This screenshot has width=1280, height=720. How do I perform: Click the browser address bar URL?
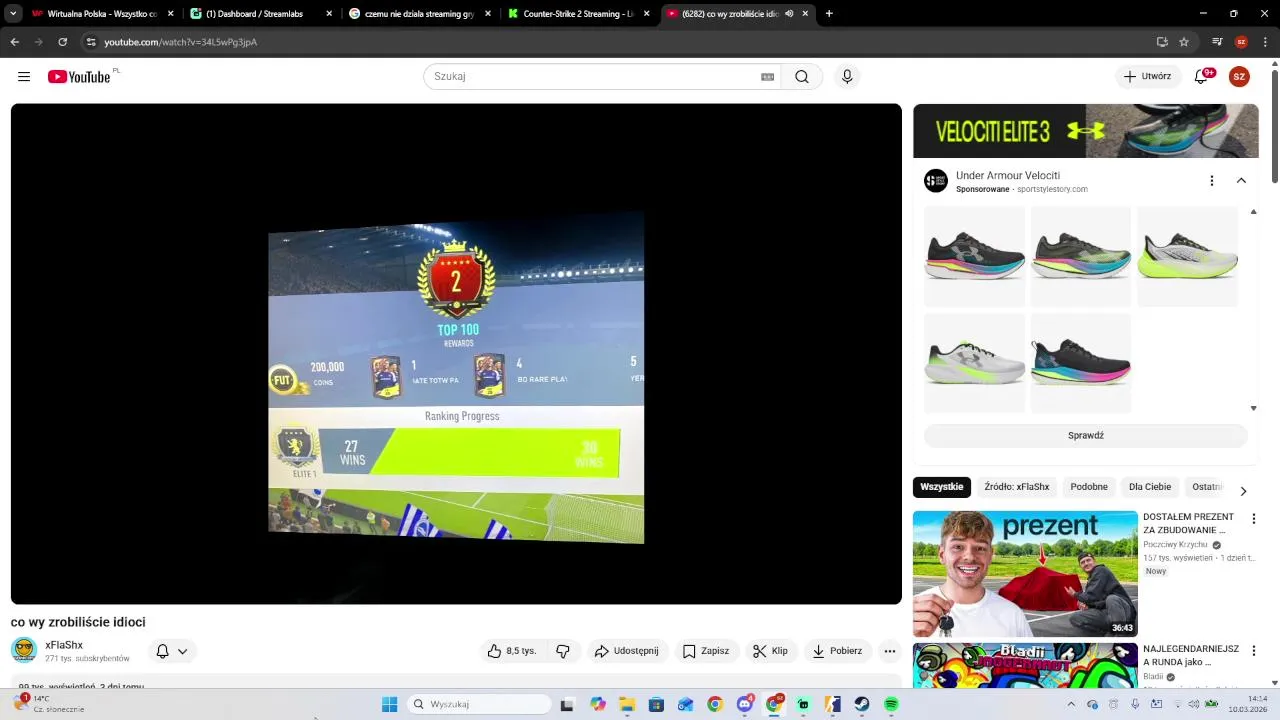180,42
